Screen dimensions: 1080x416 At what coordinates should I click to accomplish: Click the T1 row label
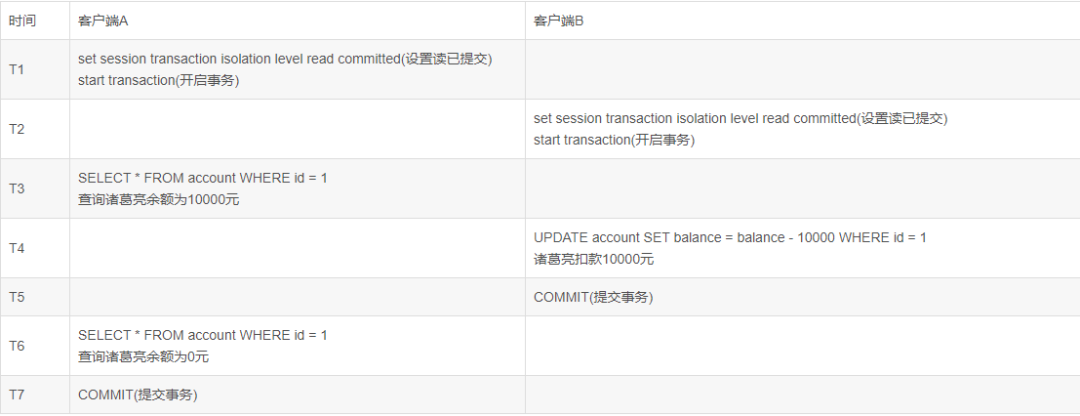coord(17,70)
